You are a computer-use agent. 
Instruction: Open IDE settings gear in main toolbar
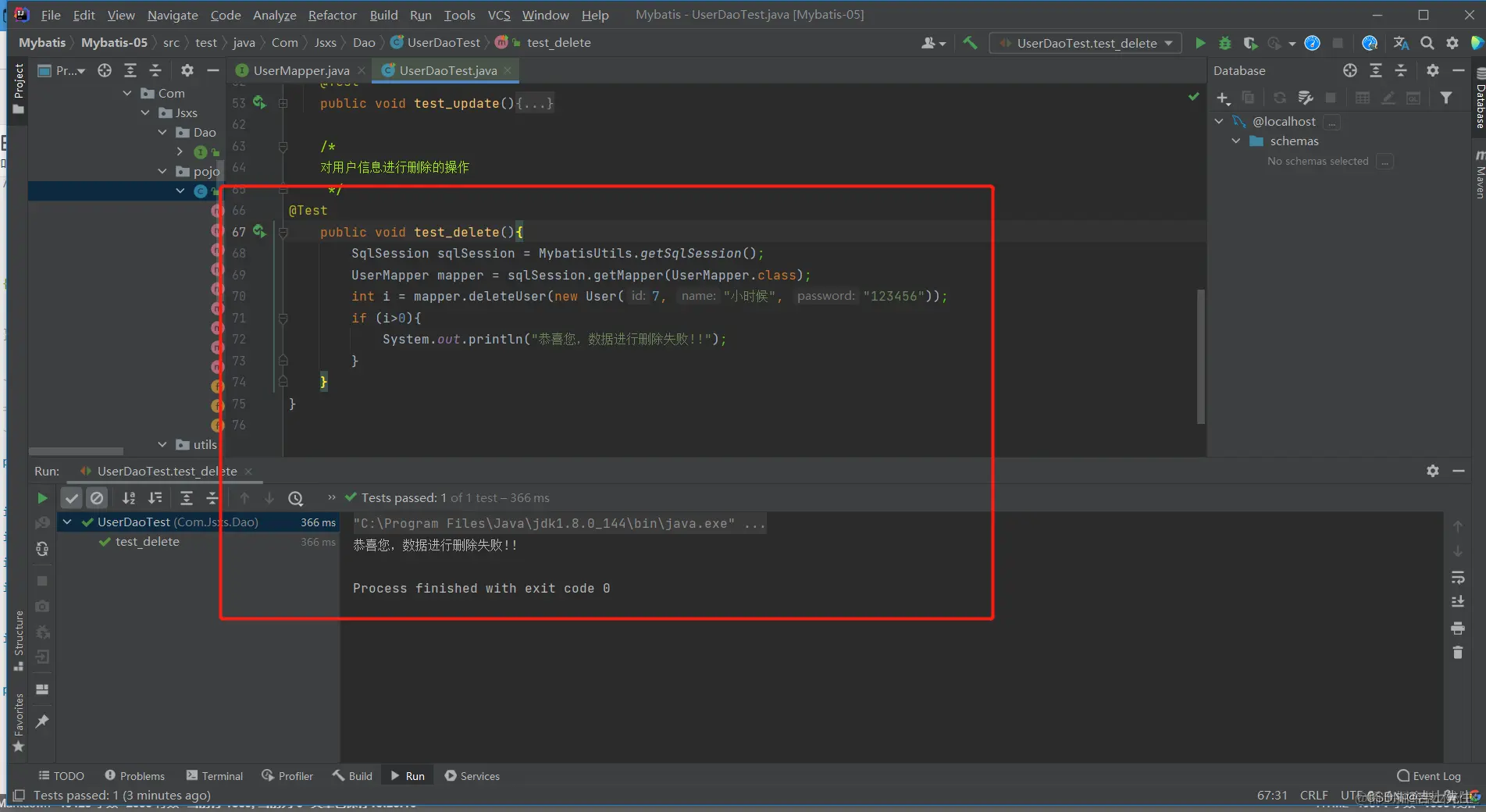point(1452,43)
